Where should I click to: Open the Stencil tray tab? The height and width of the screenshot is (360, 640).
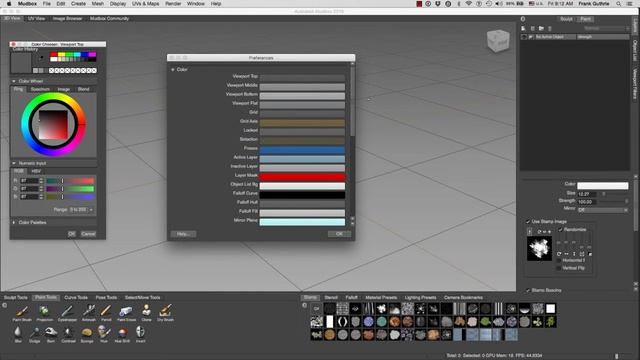[x=331, y=298]
